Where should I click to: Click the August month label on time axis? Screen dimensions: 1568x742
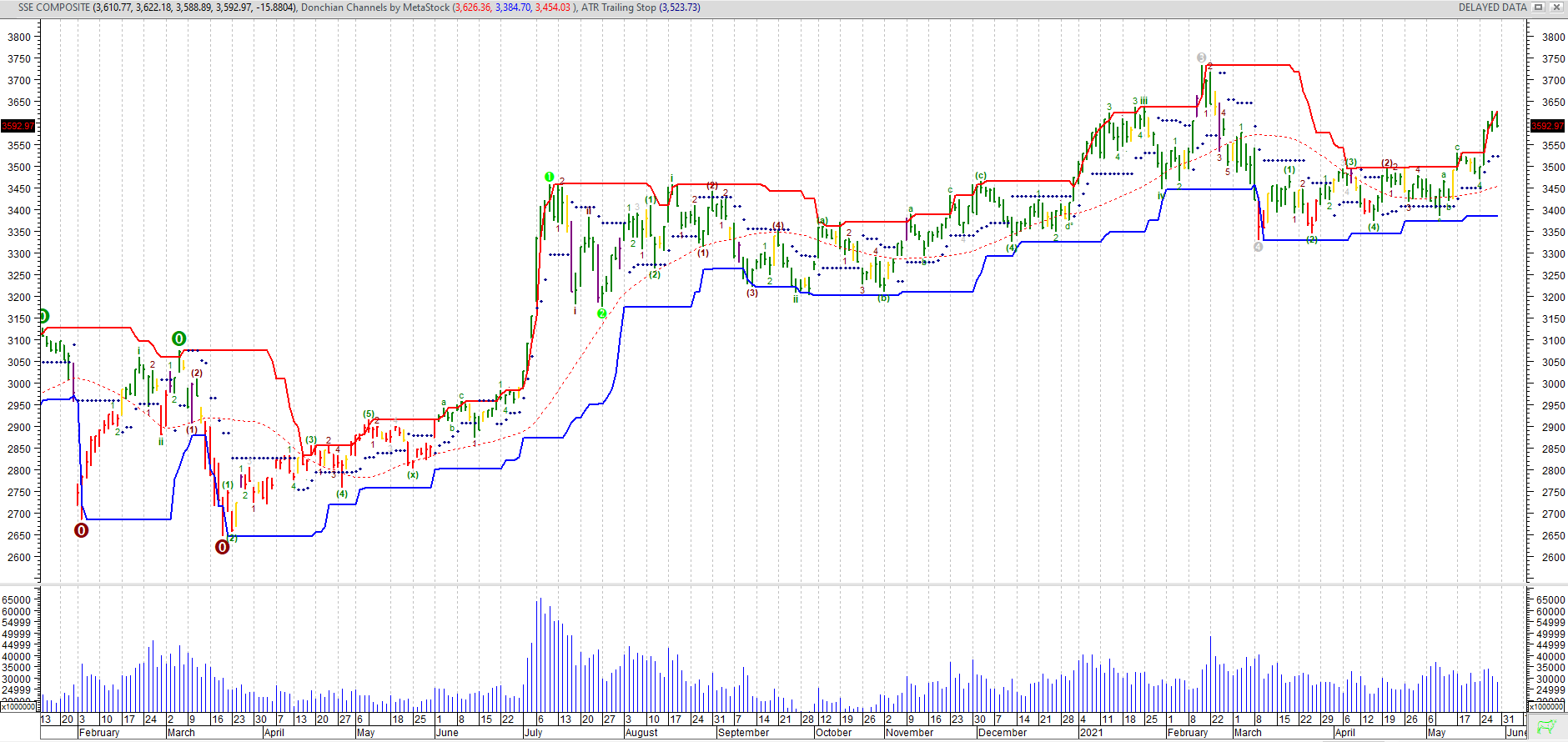(x=641, y=733)
